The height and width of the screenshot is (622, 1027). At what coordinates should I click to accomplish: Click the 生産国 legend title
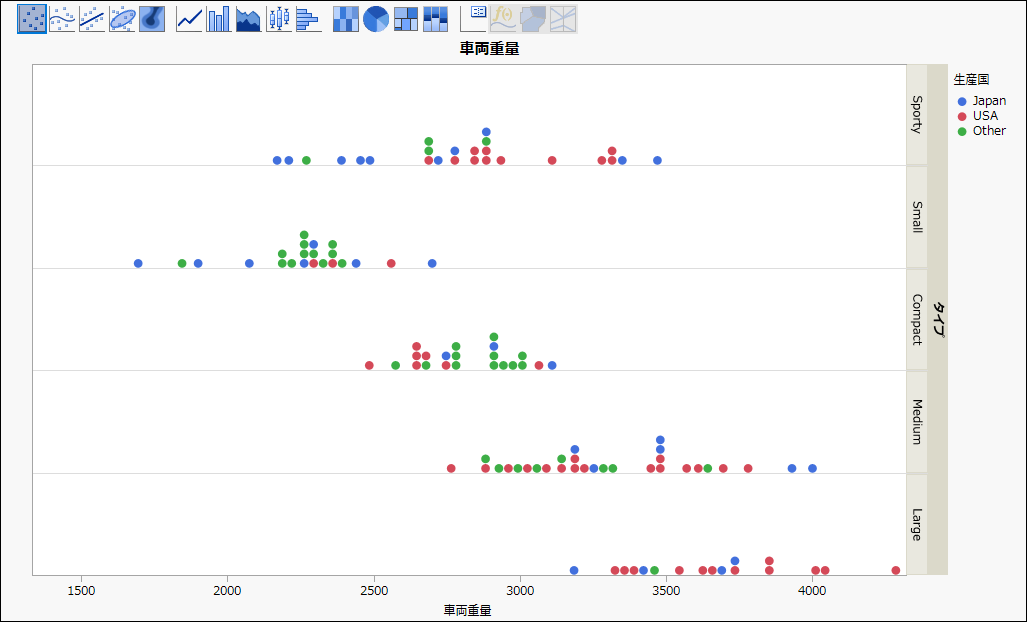[x=971, y=79]
